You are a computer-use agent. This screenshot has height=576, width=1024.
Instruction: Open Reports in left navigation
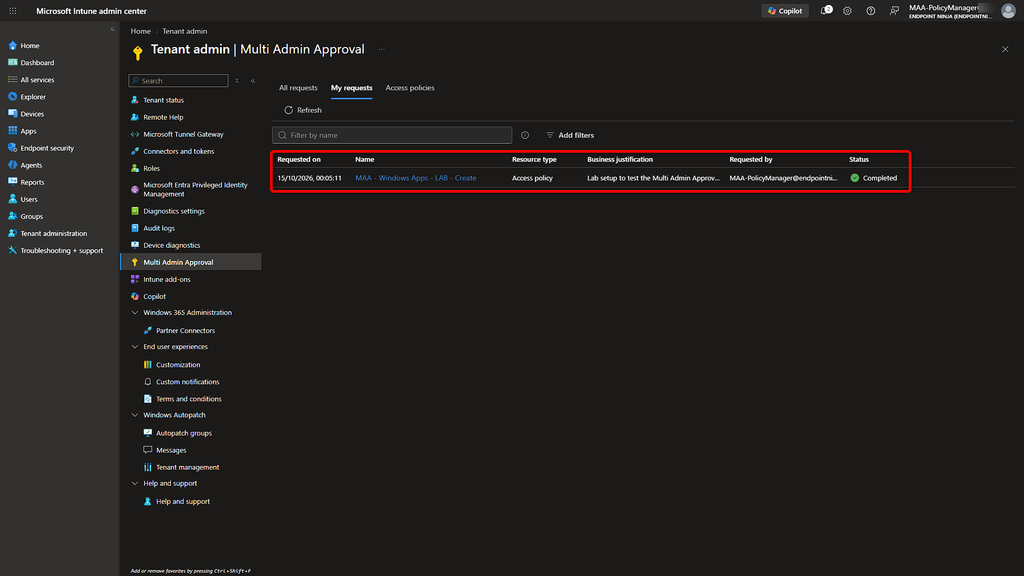(x=32, y=182)
